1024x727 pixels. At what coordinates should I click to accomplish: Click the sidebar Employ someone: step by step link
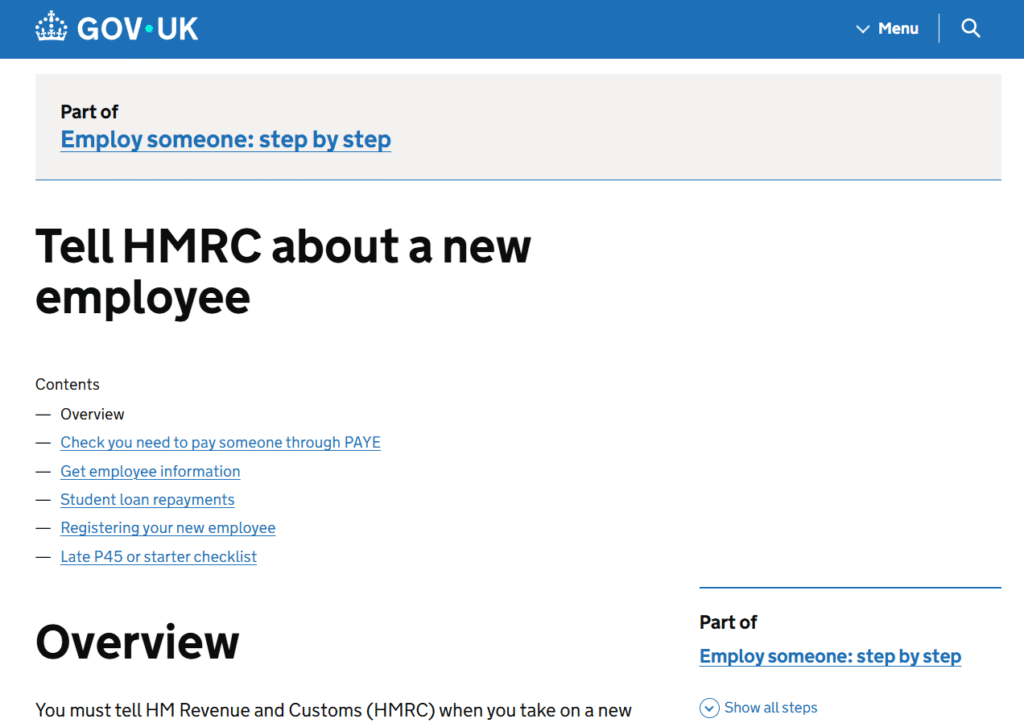[x=830, y=656]
